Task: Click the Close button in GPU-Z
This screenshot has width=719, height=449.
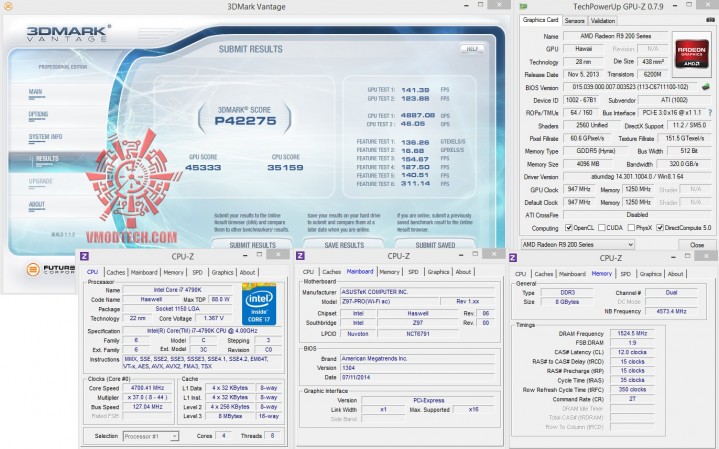Action: click(697, 244)
